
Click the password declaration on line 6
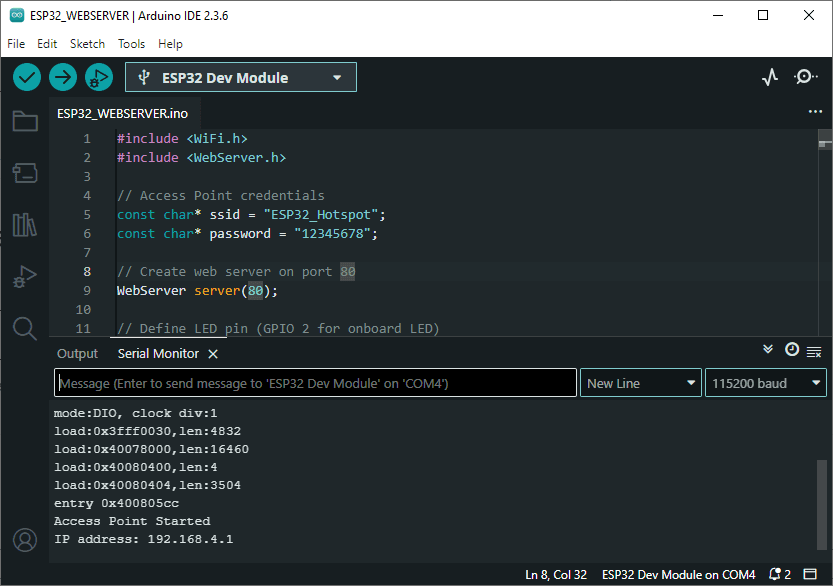point(247,234)
